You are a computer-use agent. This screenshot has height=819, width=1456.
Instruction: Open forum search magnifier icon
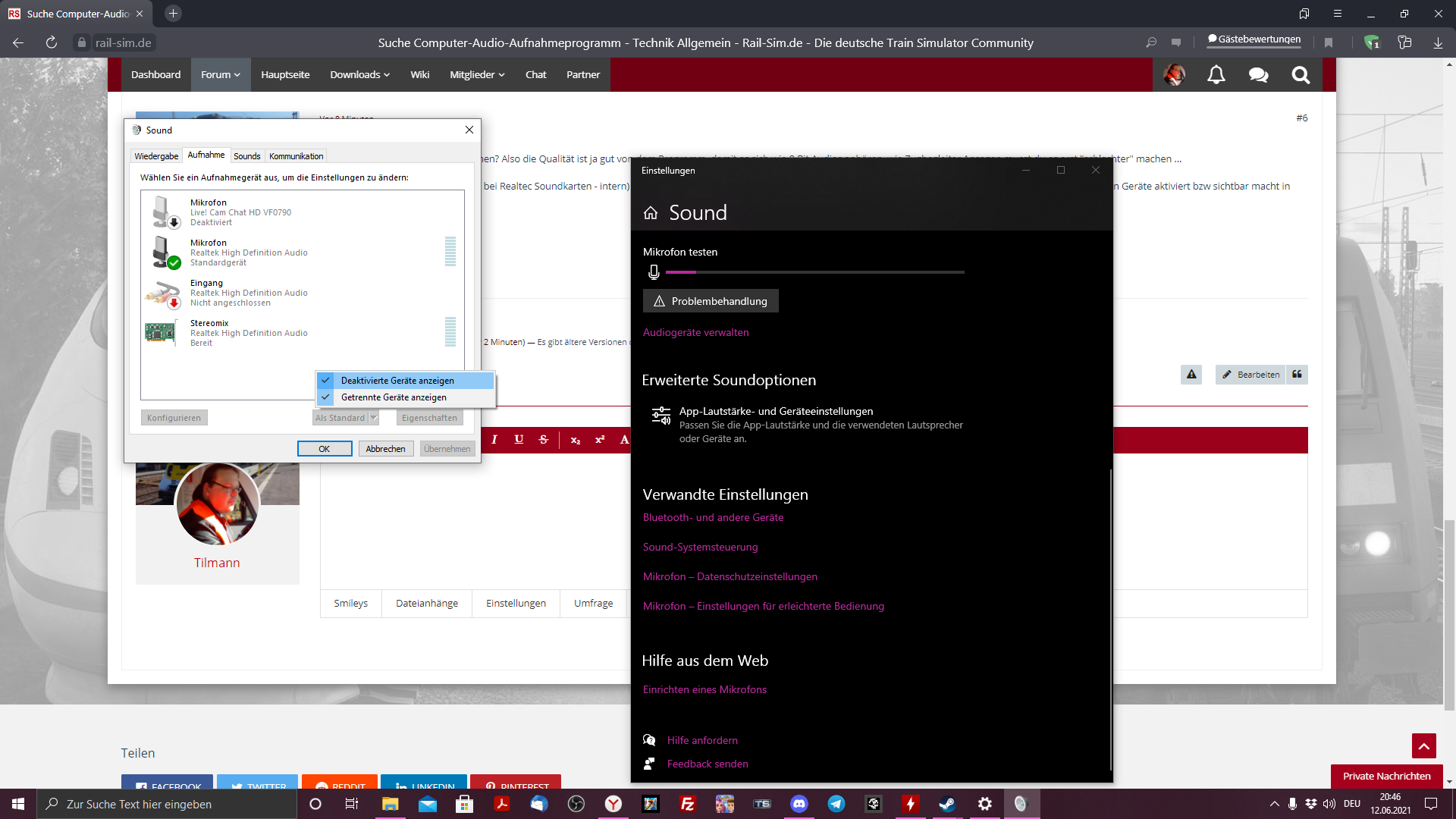click(x=1301, y=75)
